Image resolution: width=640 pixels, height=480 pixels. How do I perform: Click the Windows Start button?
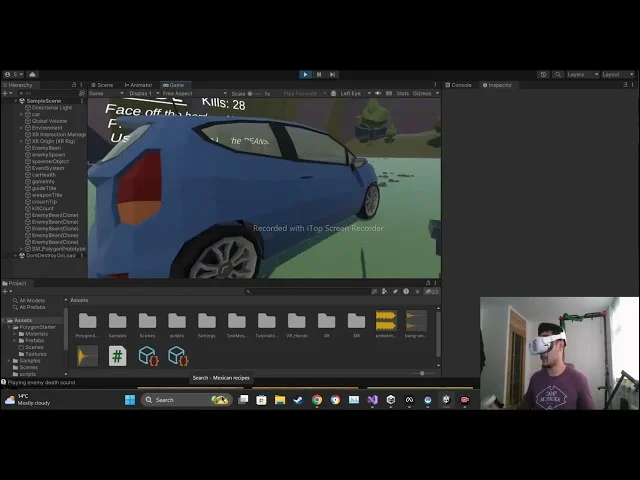[x=130, y=400]
